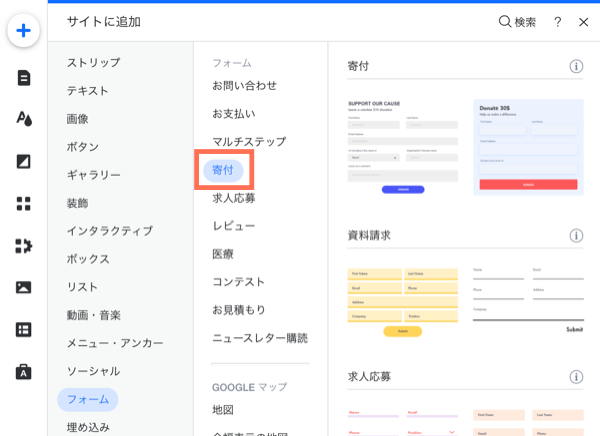
Task: Open the Media image icon
Action: [x=24, y=287]
